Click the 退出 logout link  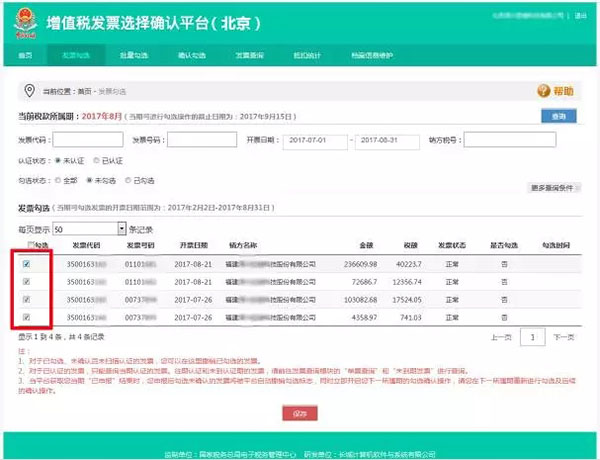click(580, 16)
